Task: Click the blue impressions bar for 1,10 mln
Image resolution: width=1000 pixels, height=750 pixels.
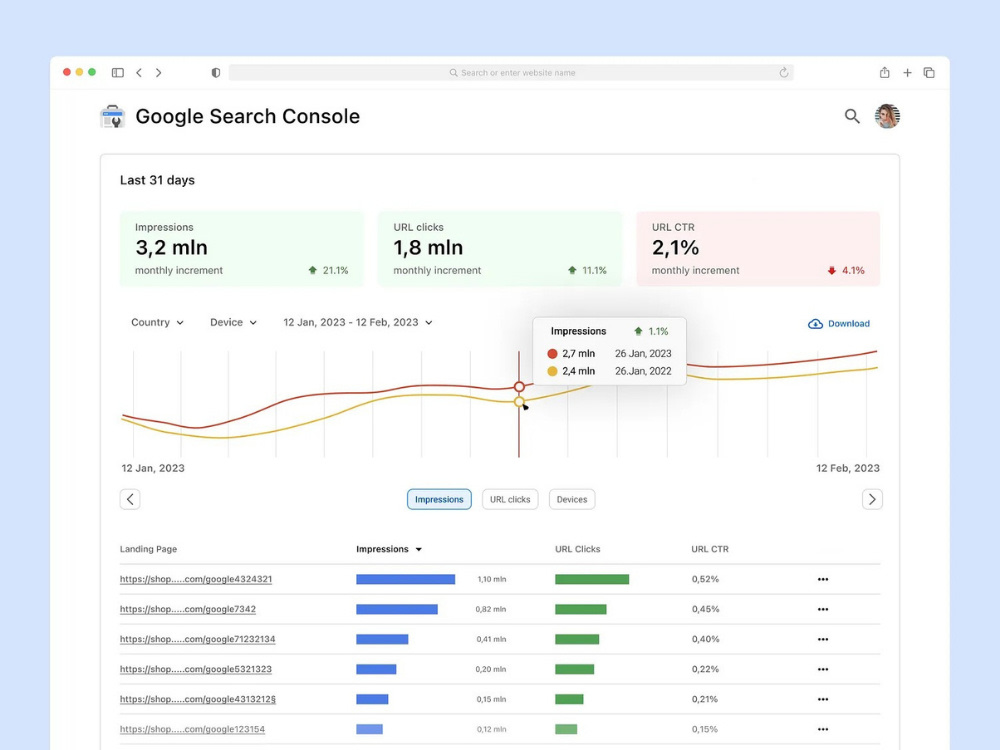Action: click(x=406, y=579)
